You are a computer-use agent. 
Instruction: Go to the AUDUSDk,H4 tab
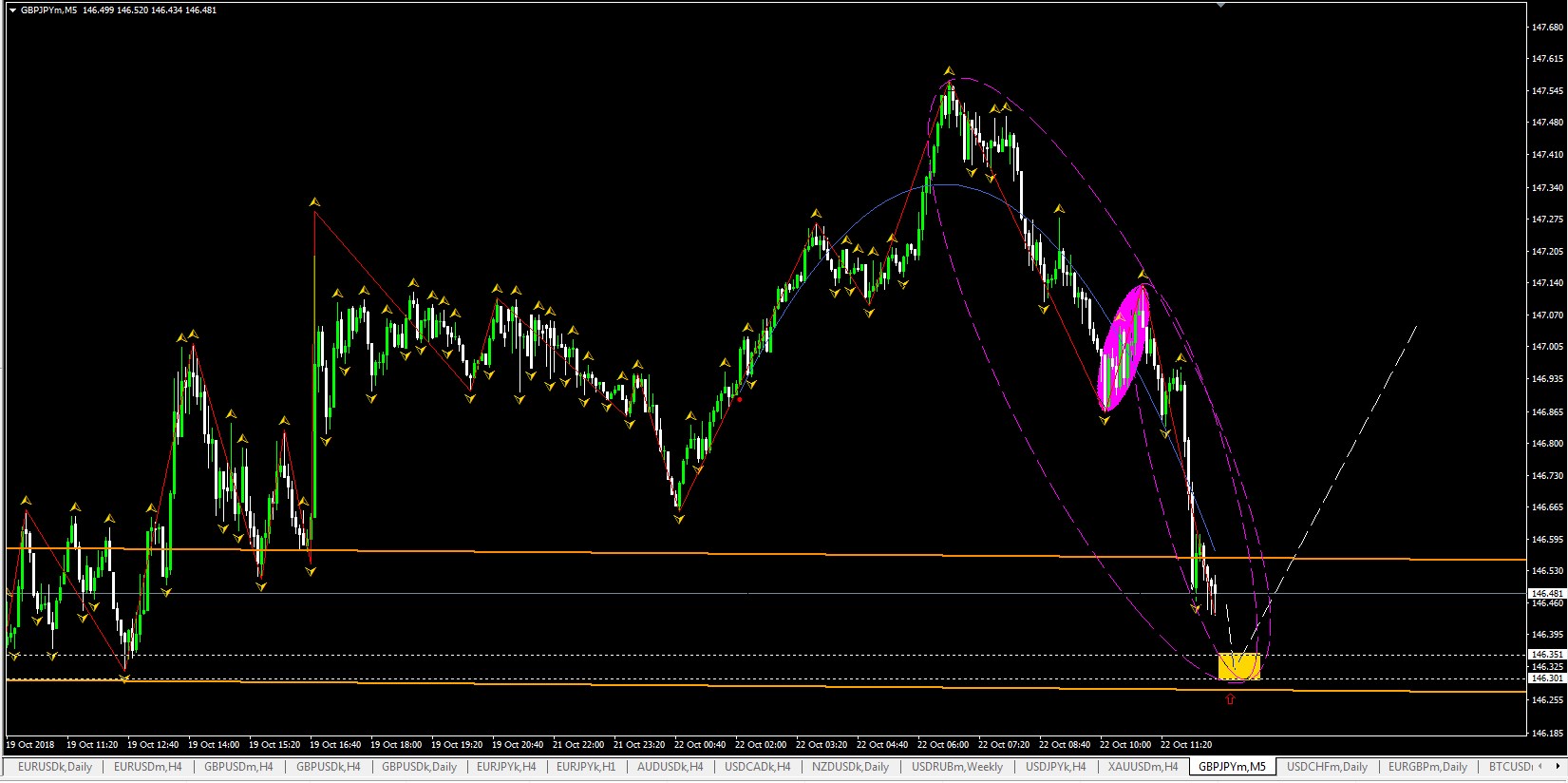670,767
